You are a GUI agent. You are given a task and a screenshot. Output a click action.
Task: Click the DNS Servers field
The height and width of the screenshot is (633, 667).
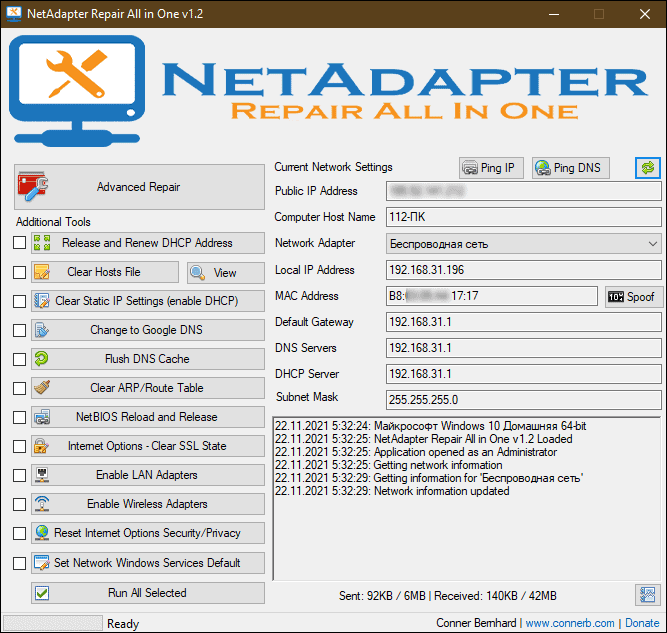pyautogui.click(x=524, y=348)
